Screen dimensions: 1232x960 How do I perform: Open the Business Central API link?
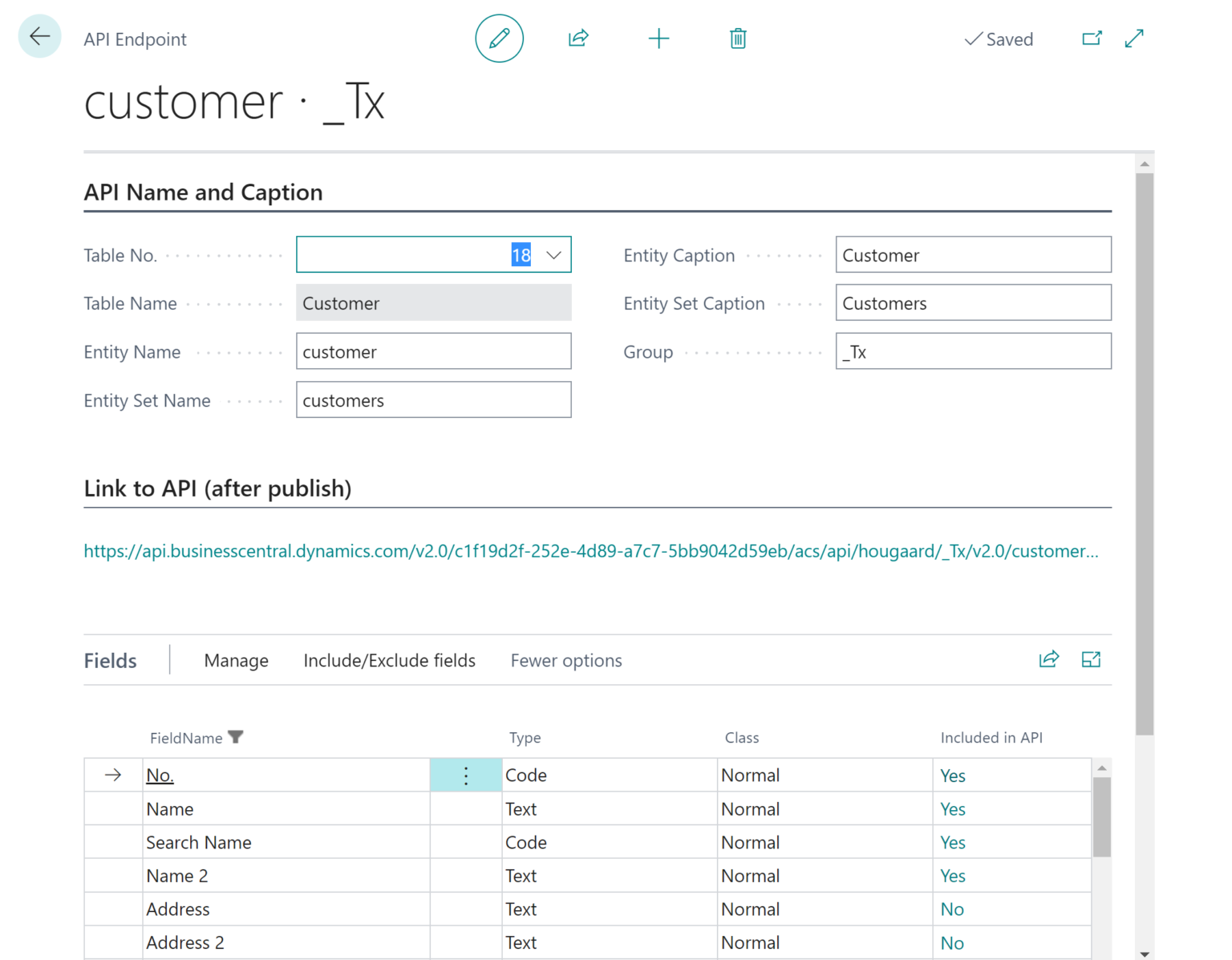[591, 551]
